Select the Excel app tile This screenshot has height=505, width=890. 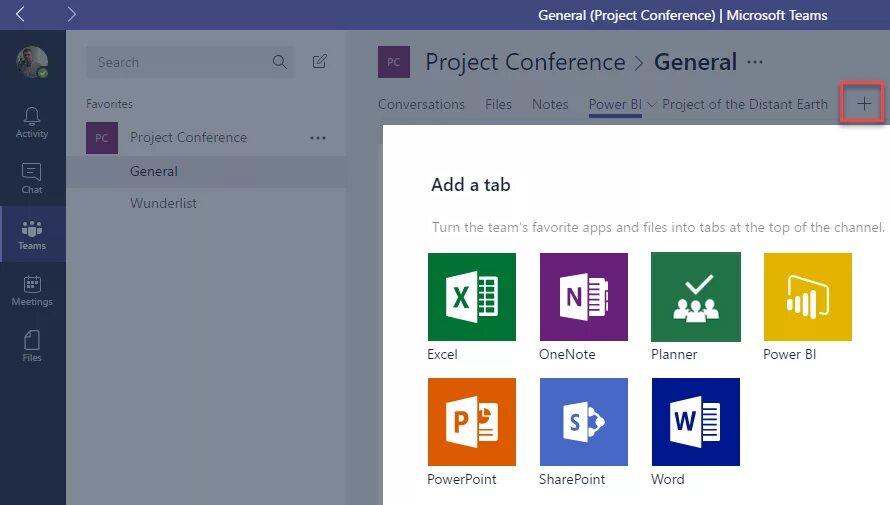pos(472,297)
